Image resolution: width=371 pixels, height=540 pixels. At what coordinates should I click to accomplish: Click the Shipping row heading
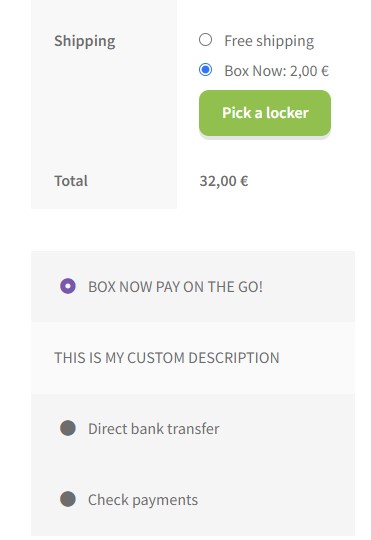[x=85, y=41]
